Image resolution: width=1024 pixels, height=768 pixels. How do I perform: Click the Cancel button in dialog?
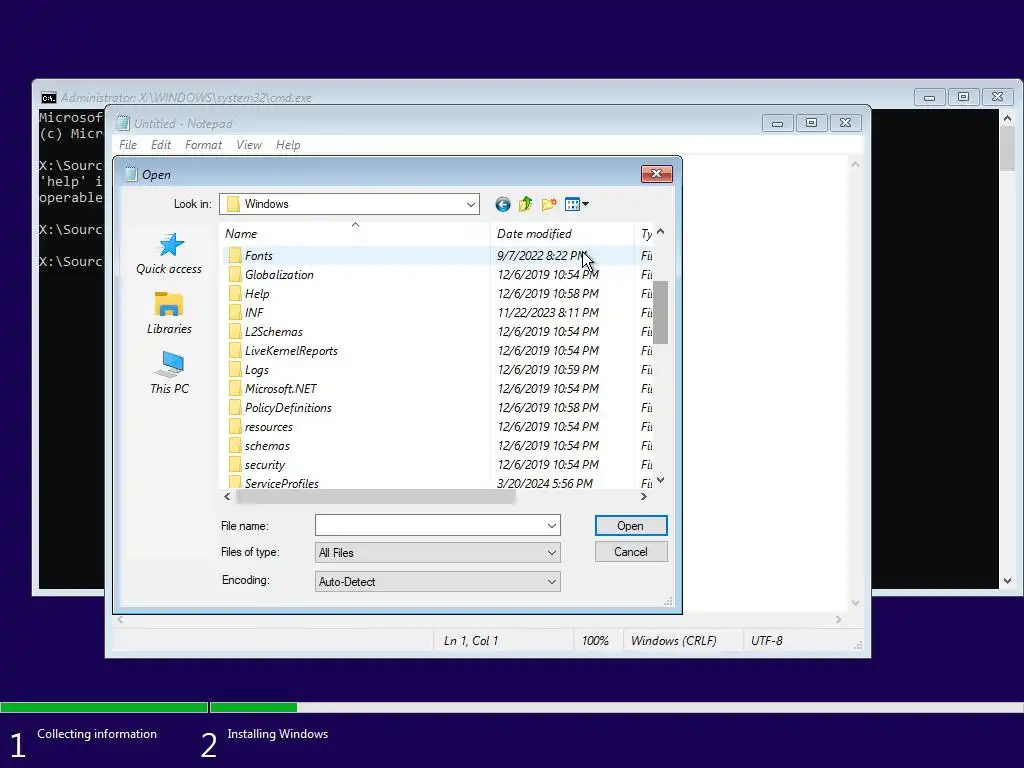click(631, 552)
